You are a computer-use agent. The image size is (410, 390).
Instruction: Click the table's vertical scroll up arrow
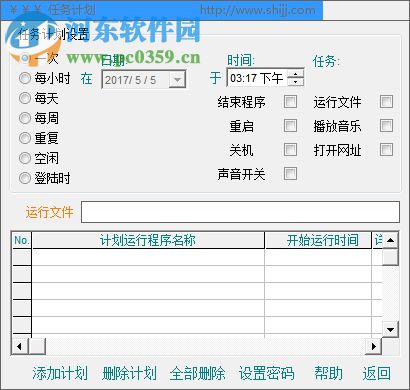pyautogui.click(x=390, y=240)
